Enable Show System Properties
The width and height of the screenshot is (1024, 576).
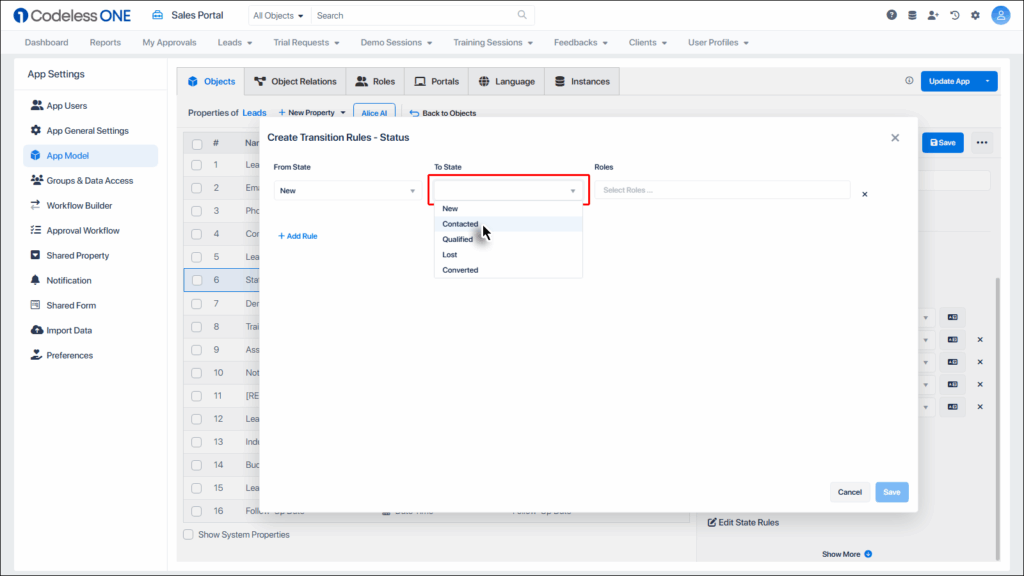[188, 535]
